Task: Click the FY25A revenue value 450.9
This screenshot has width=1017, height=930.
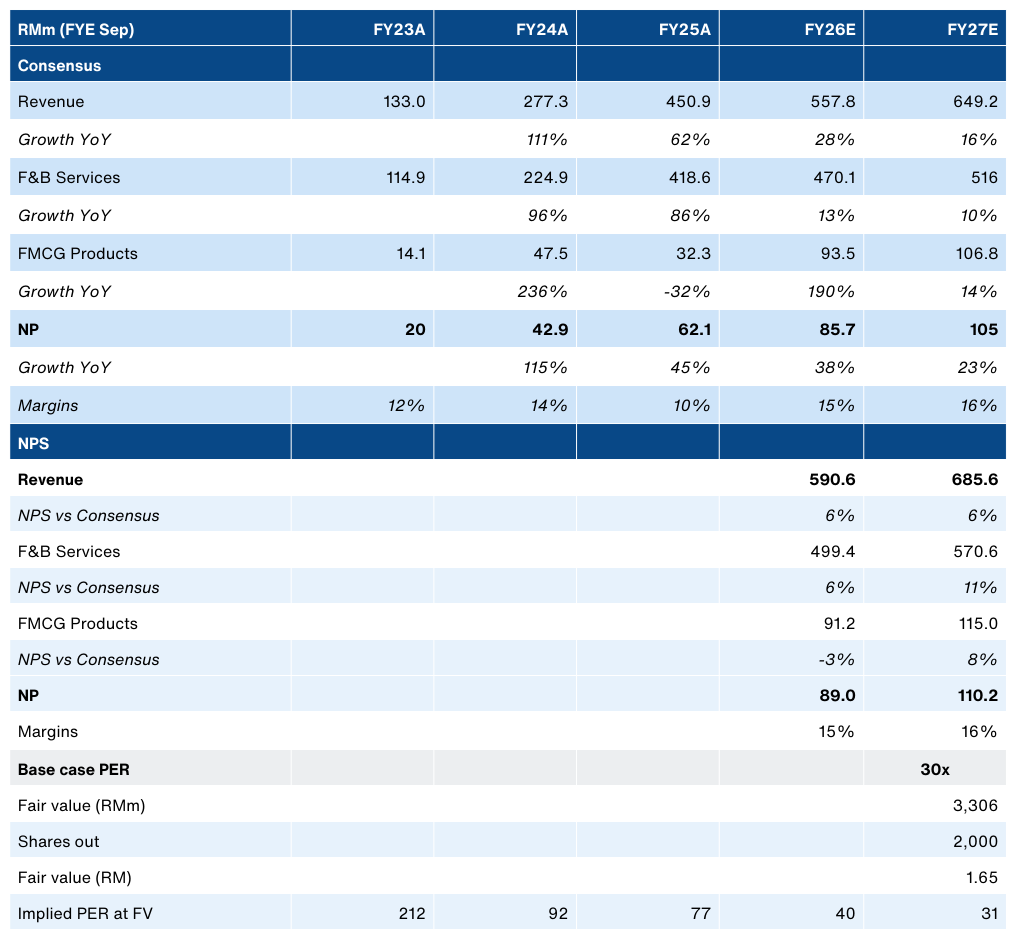Action: [684, 102]
